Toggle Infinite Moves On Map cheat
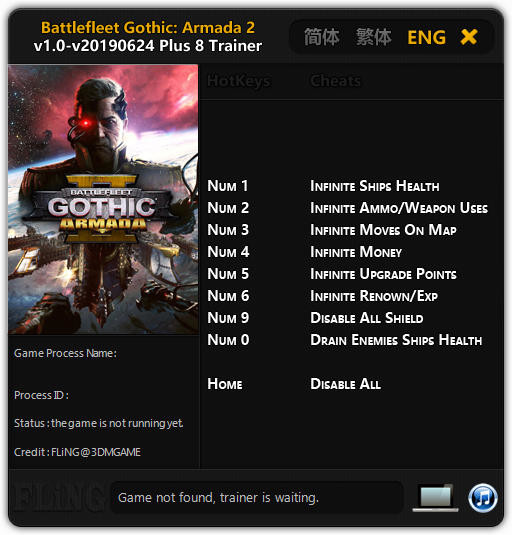Image resolution: width=512 pixels, height=535 pixels. click(383, 230)
